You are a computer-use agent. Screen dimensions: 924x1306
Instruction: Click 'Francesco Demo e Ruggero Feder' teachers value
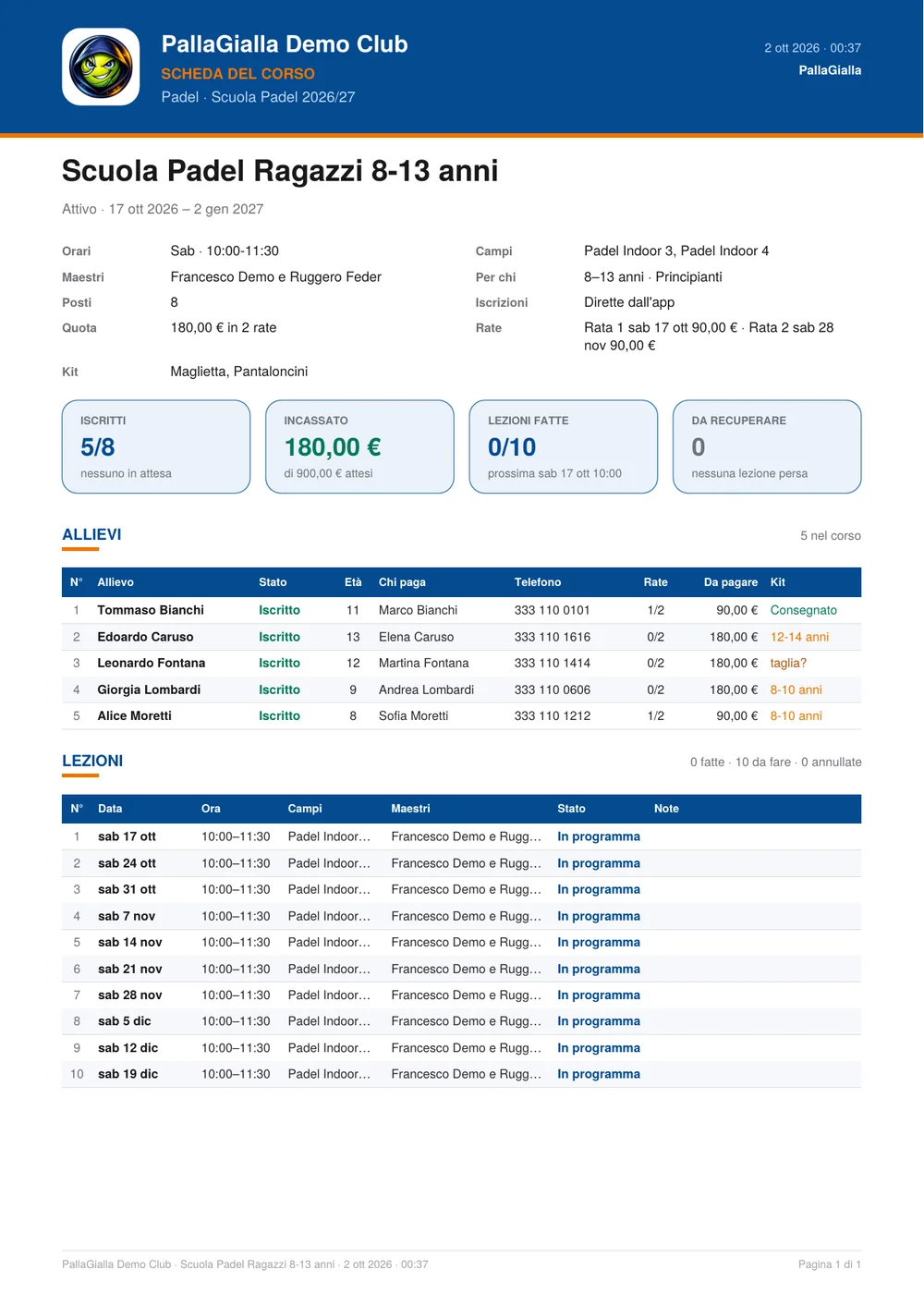(x=275, y=276)
